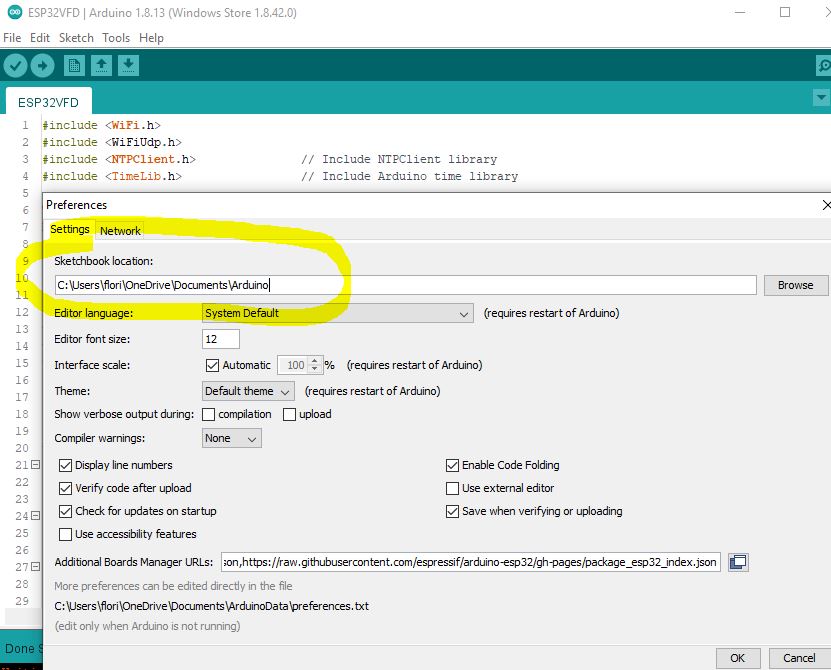
Task: Toggle Automatic interface scale checkbox
Action: pyautogui.click(x=212, y=365)
